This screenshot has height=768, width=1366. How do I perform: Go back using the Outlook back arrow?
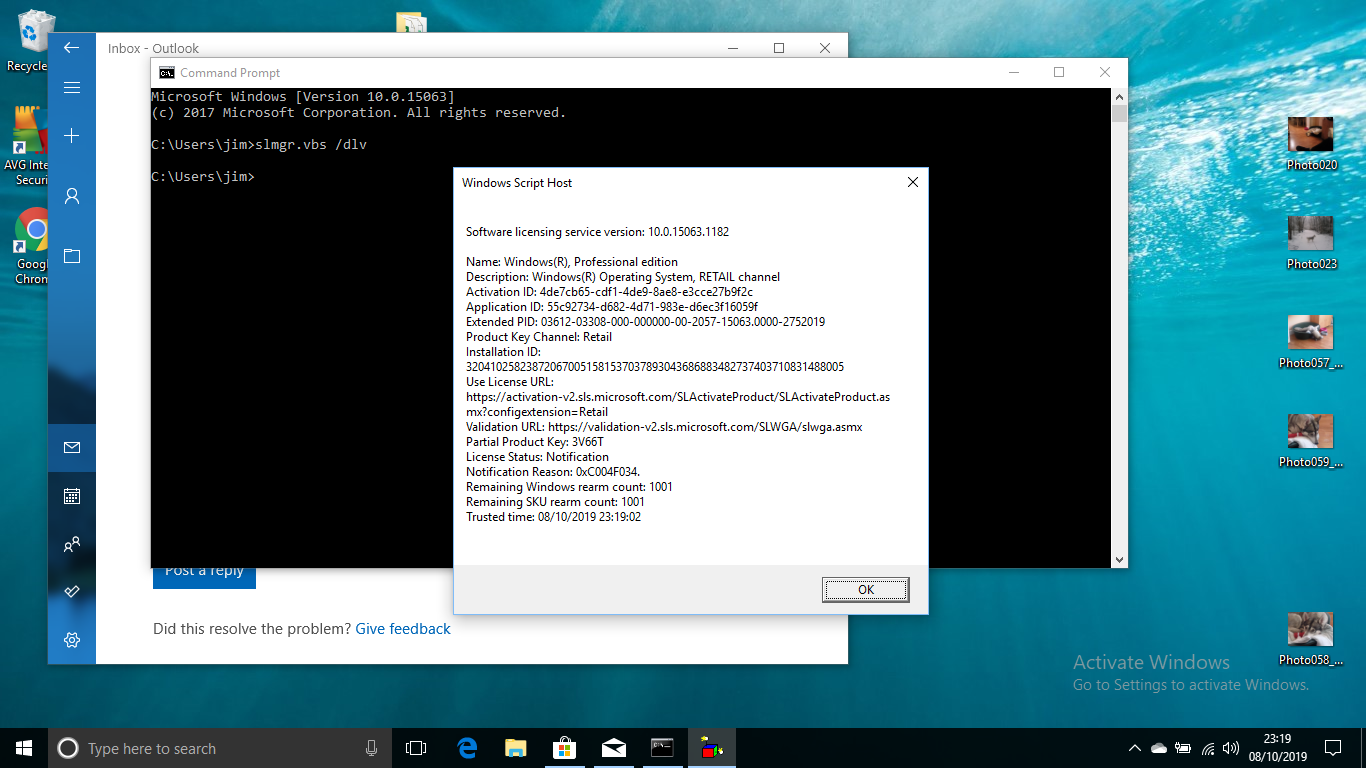tap(72, 48)
